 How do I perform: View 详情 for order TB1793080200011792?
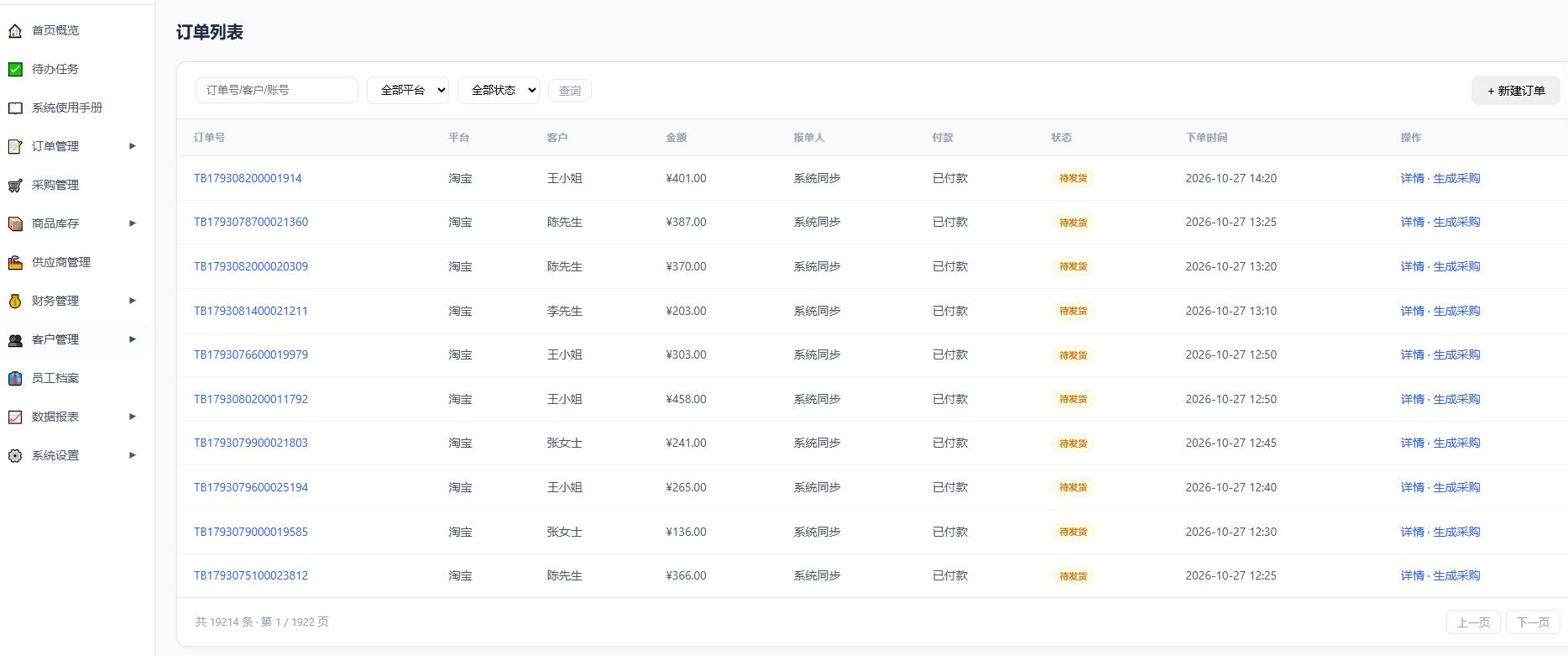pos(1412,399)
